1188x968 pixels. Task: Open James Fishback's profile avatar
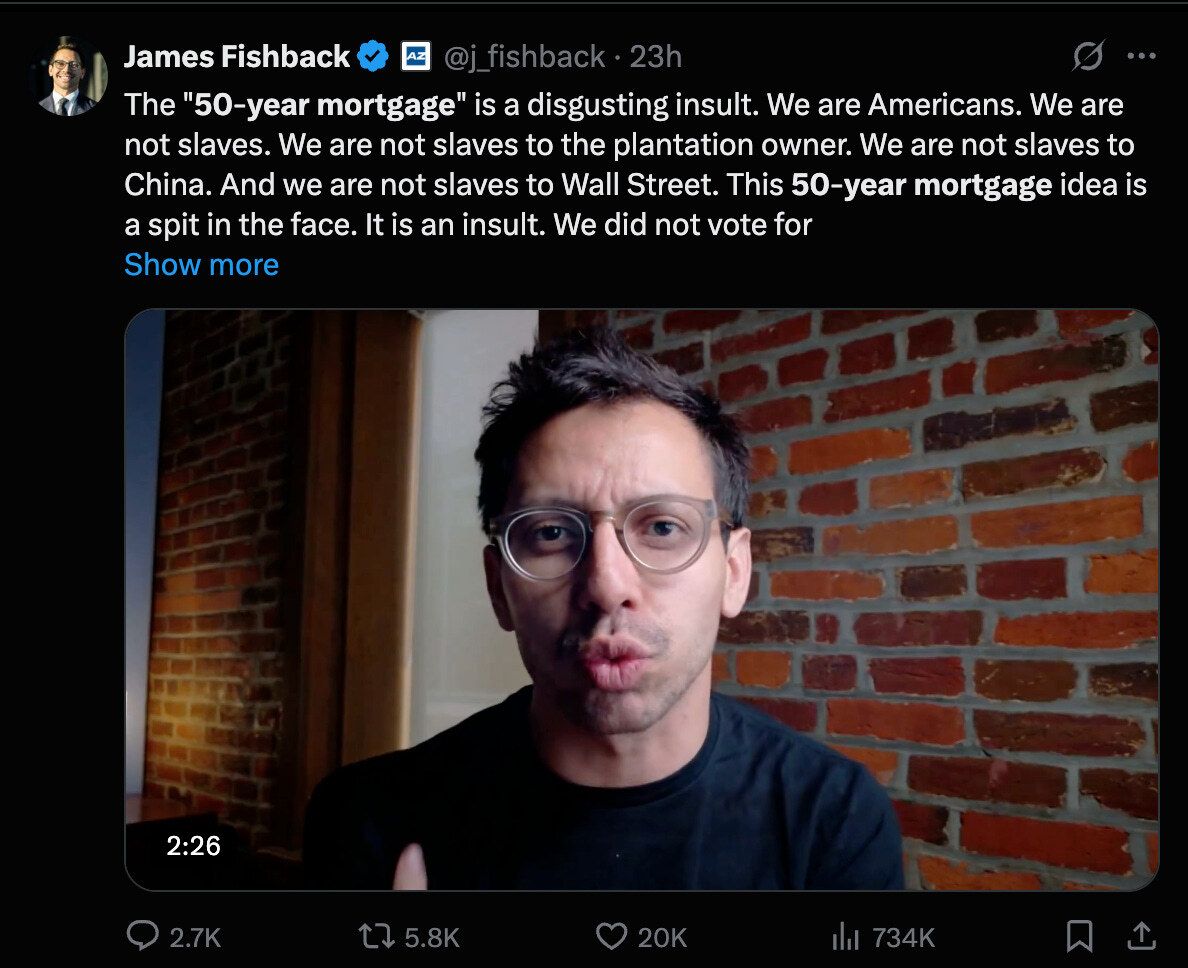tap(68, 77)
